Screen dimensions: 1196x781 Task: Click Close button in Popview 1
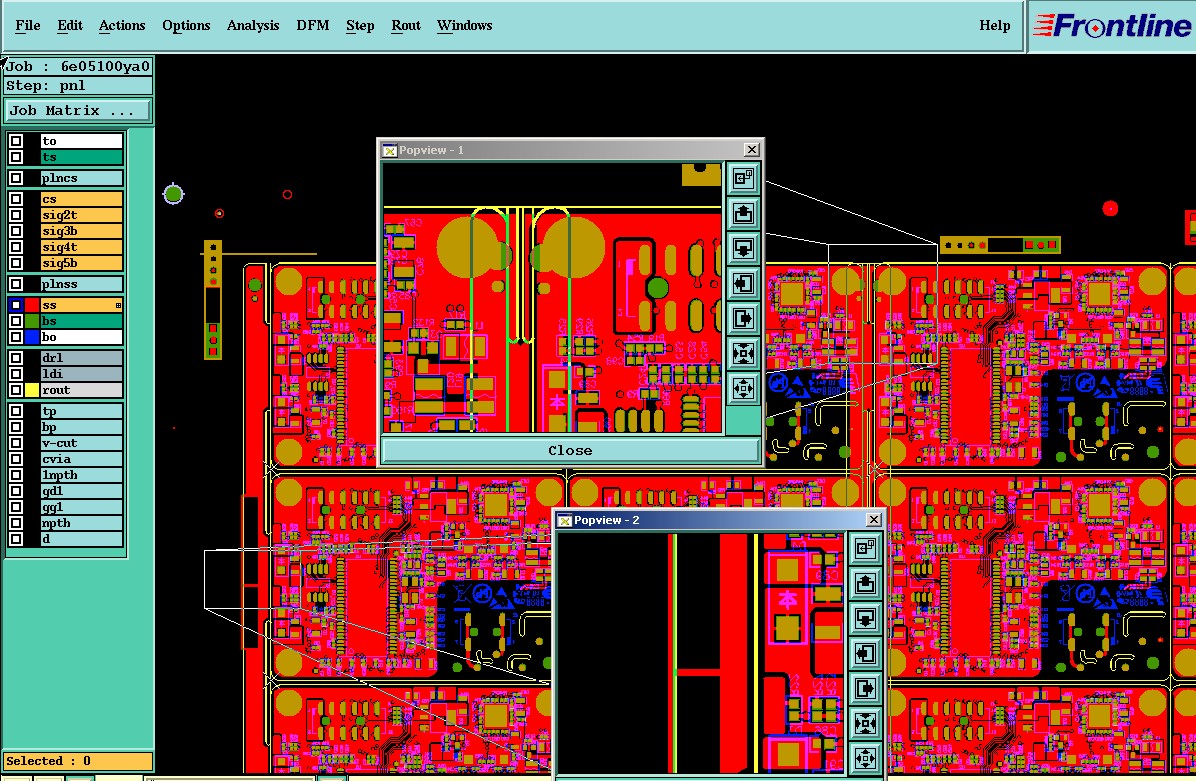tap(570, 450)
